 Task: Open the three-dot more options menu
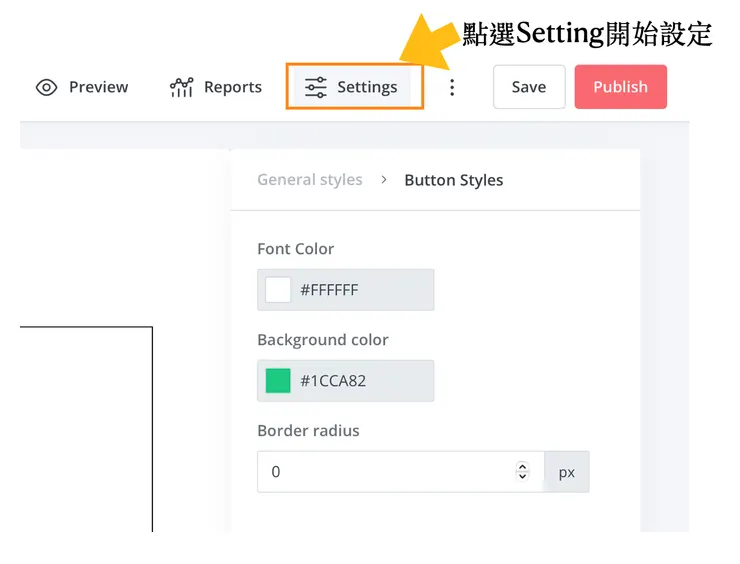(452, 87)
